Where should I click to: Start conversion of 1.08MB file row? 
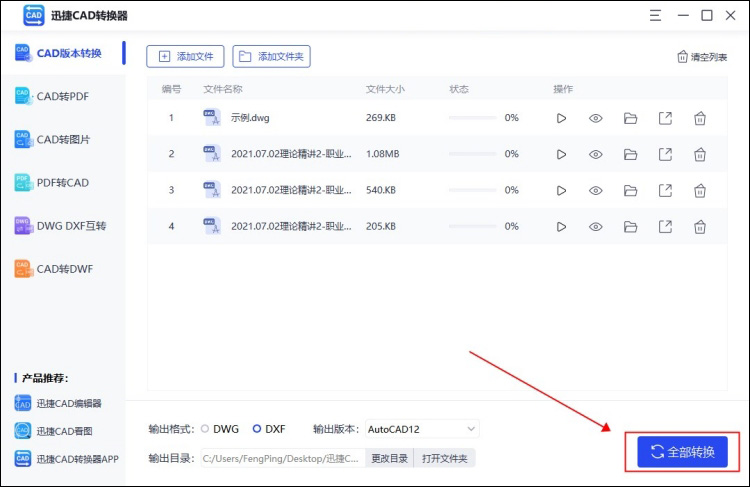coord(561,155)
